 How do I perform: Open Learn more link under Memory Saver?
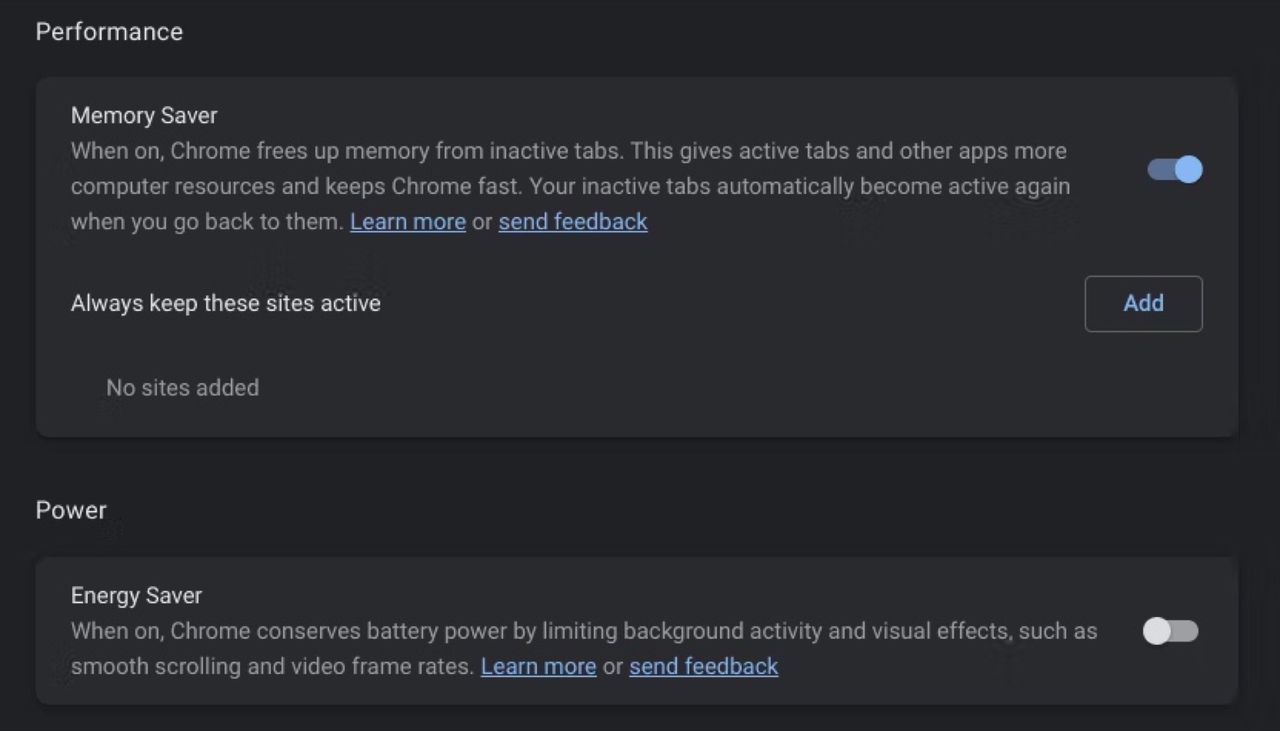pyautogui.click(x=407, y=222)
